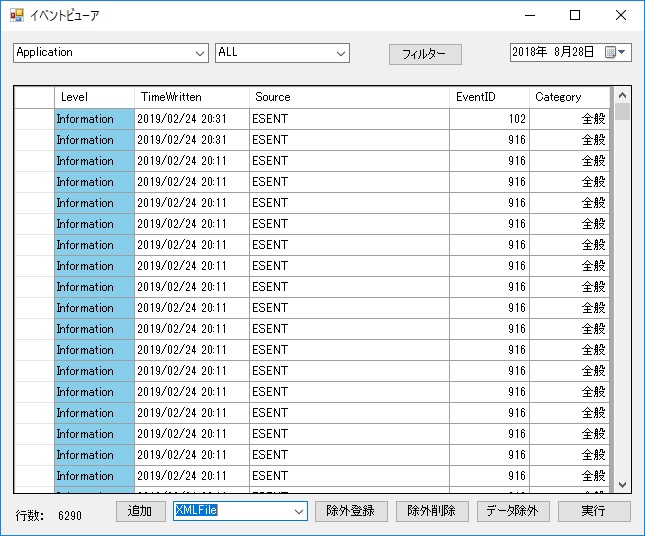Sort by the Level column header
The width and height of the screenshot is (645, 536).
(94, 97)
